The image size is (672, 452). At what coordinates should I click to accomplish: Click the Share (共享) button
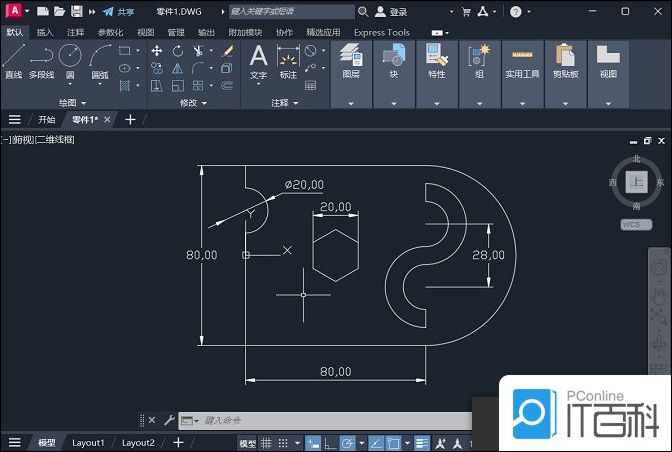(119, 12)
